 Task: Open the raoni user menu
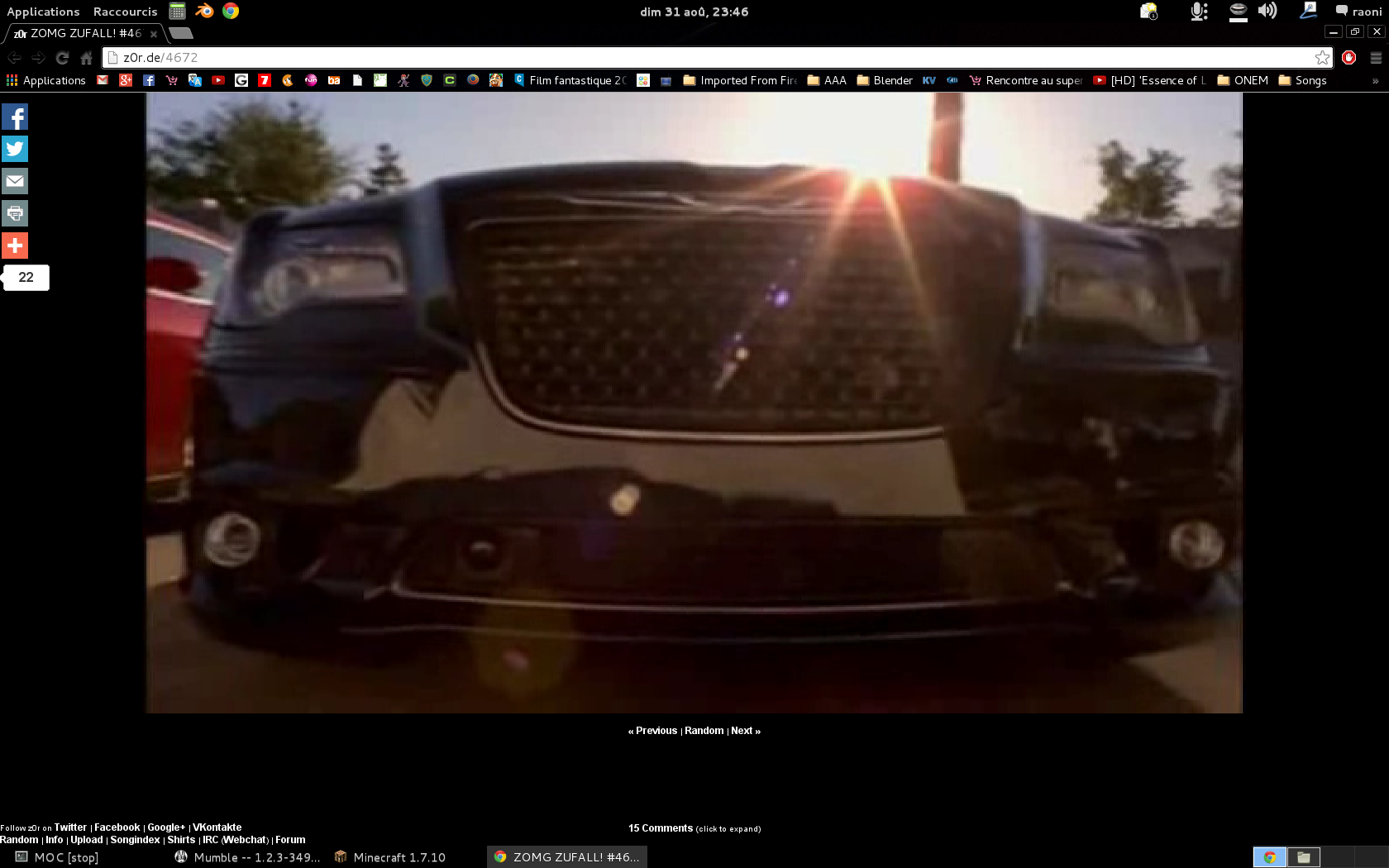point(1358,12)
